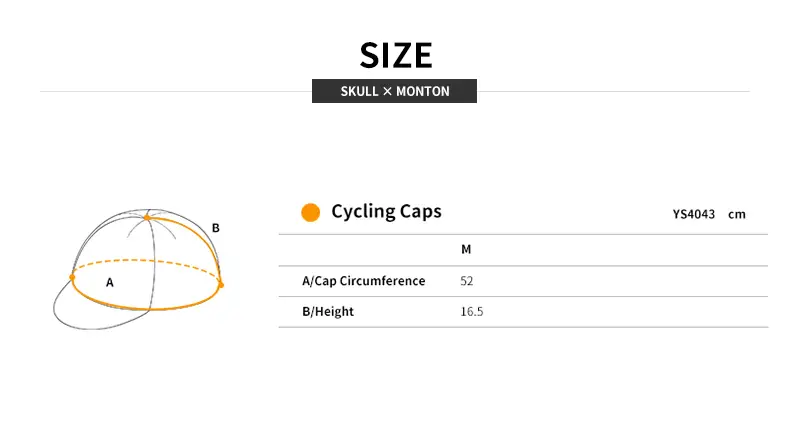Click the SIZE heading
This screenshot has width=790, height=443.
396,54
